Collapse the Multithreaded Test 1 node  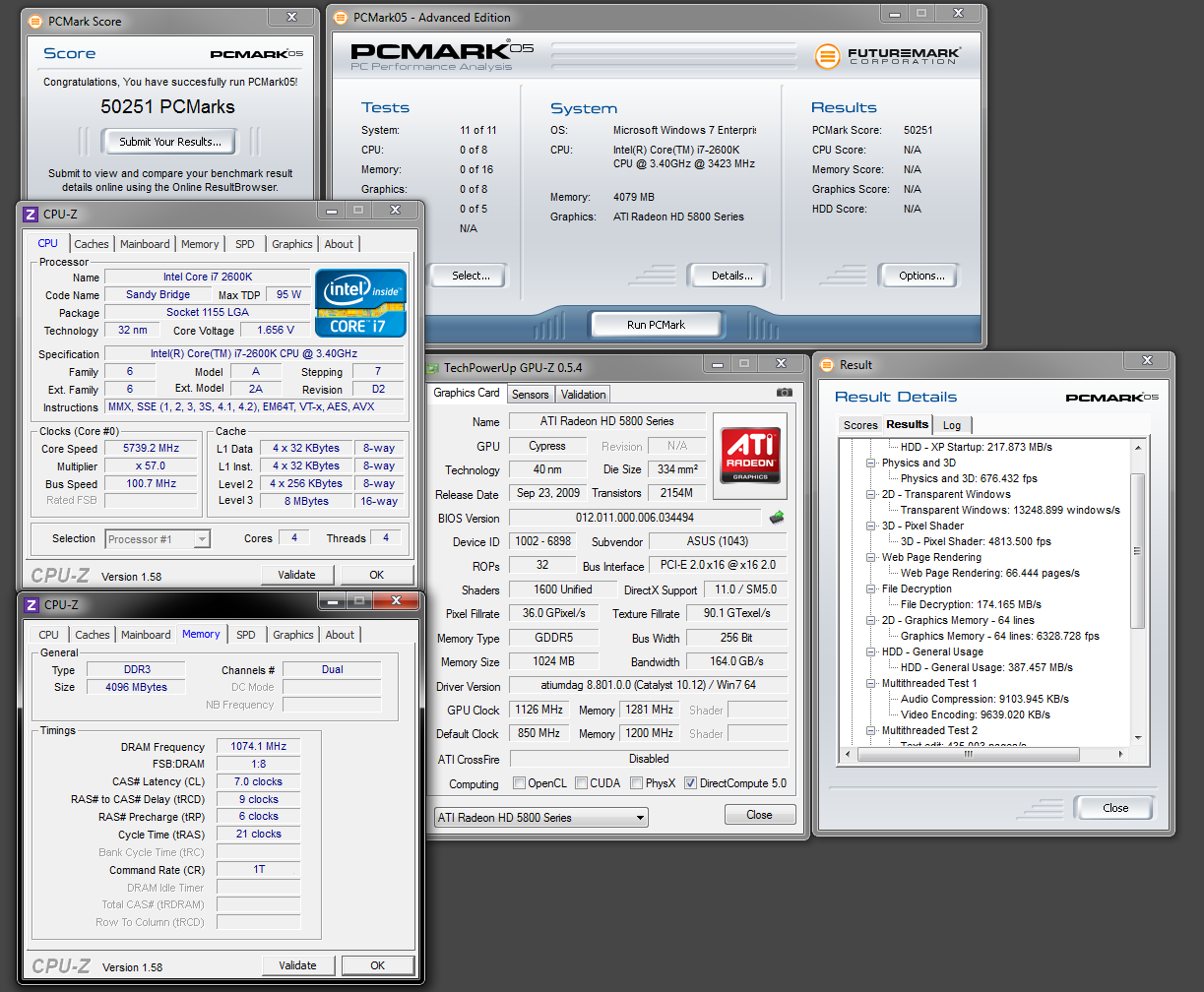point(871,683)
